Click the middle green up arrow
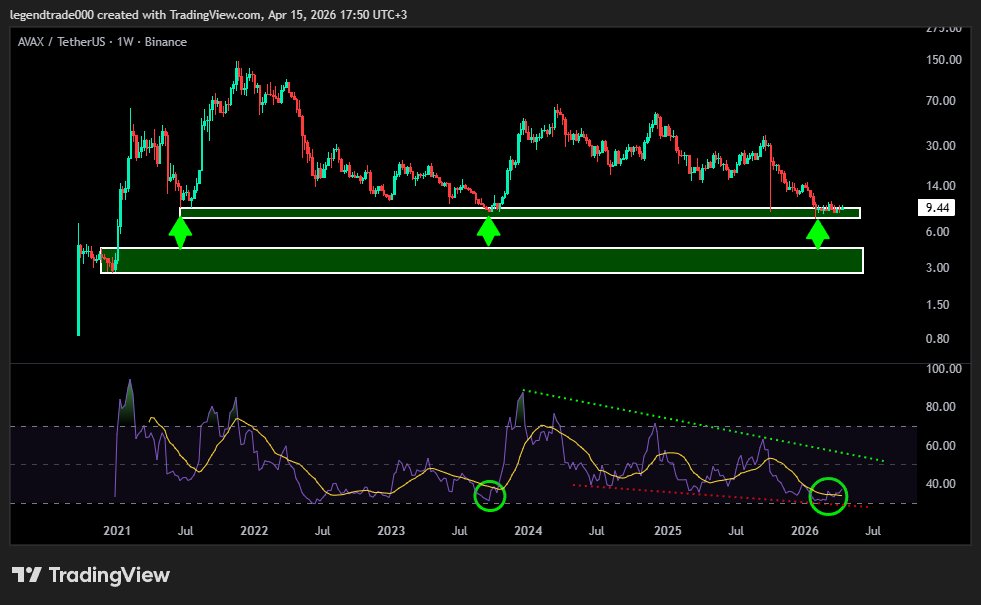Viewport: 981px width, 605px height. point(488,232)
